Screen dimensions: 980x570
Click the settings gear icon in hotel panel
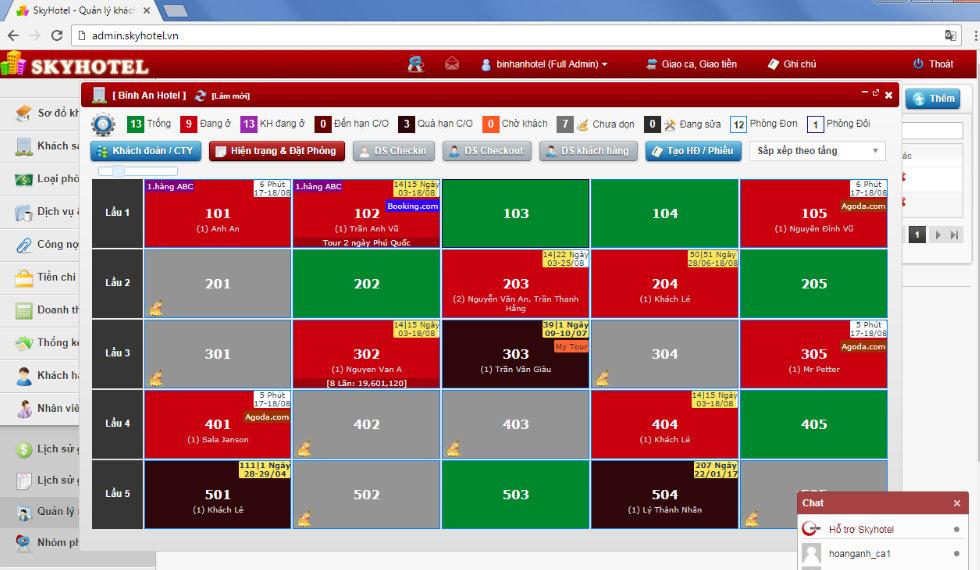point(103,124)
